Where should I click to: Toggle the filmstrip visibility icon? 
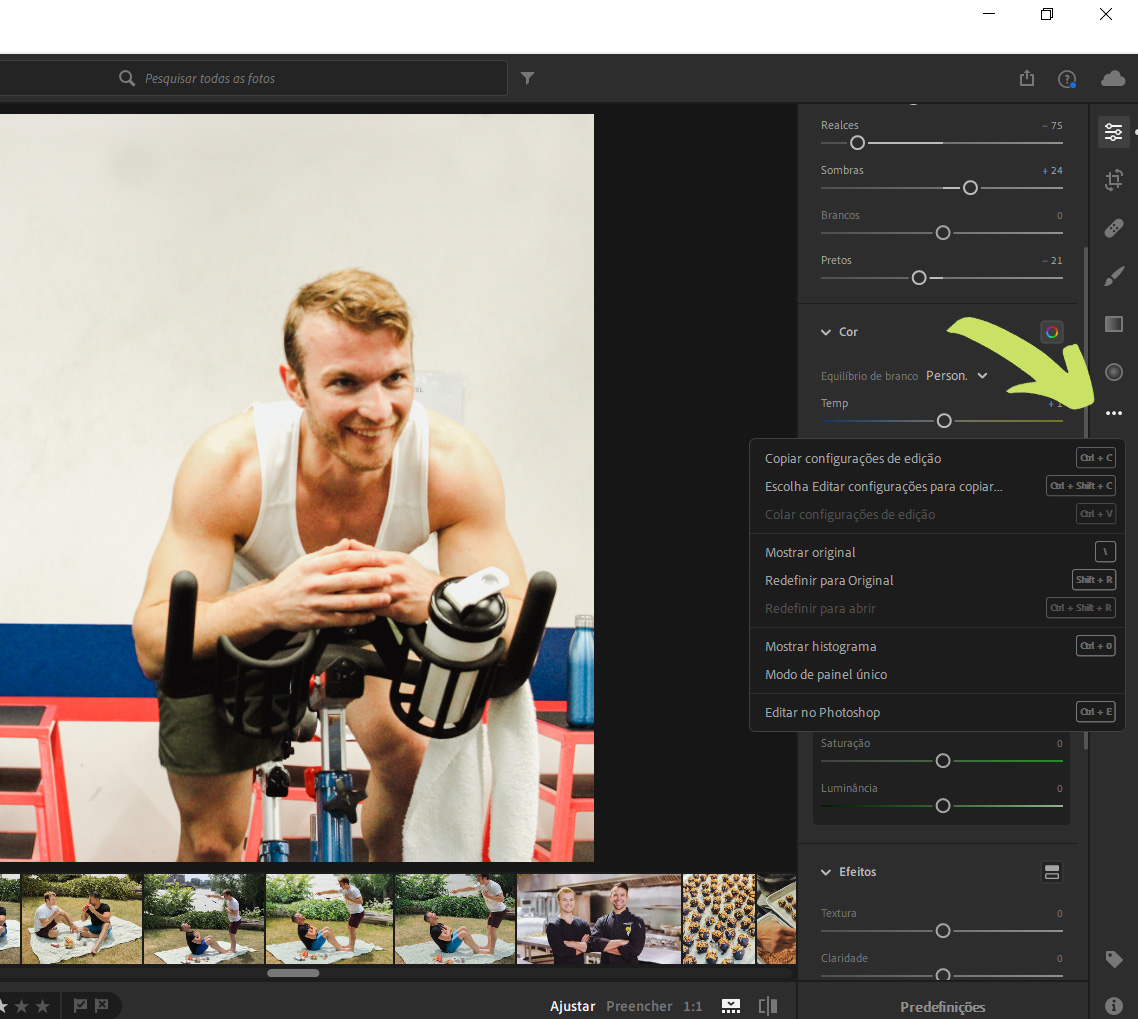731,1006
